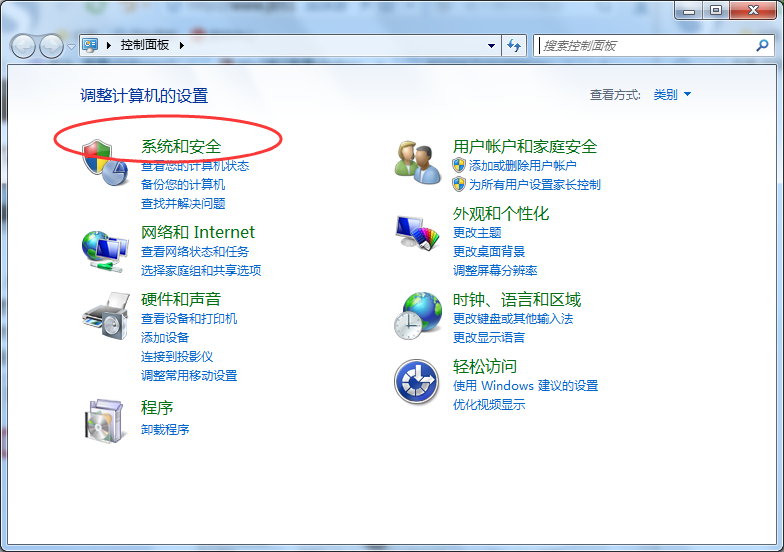
Task: Click the refresh button beside the address bar
Action: pyautogui.click(x=514, y=46)
